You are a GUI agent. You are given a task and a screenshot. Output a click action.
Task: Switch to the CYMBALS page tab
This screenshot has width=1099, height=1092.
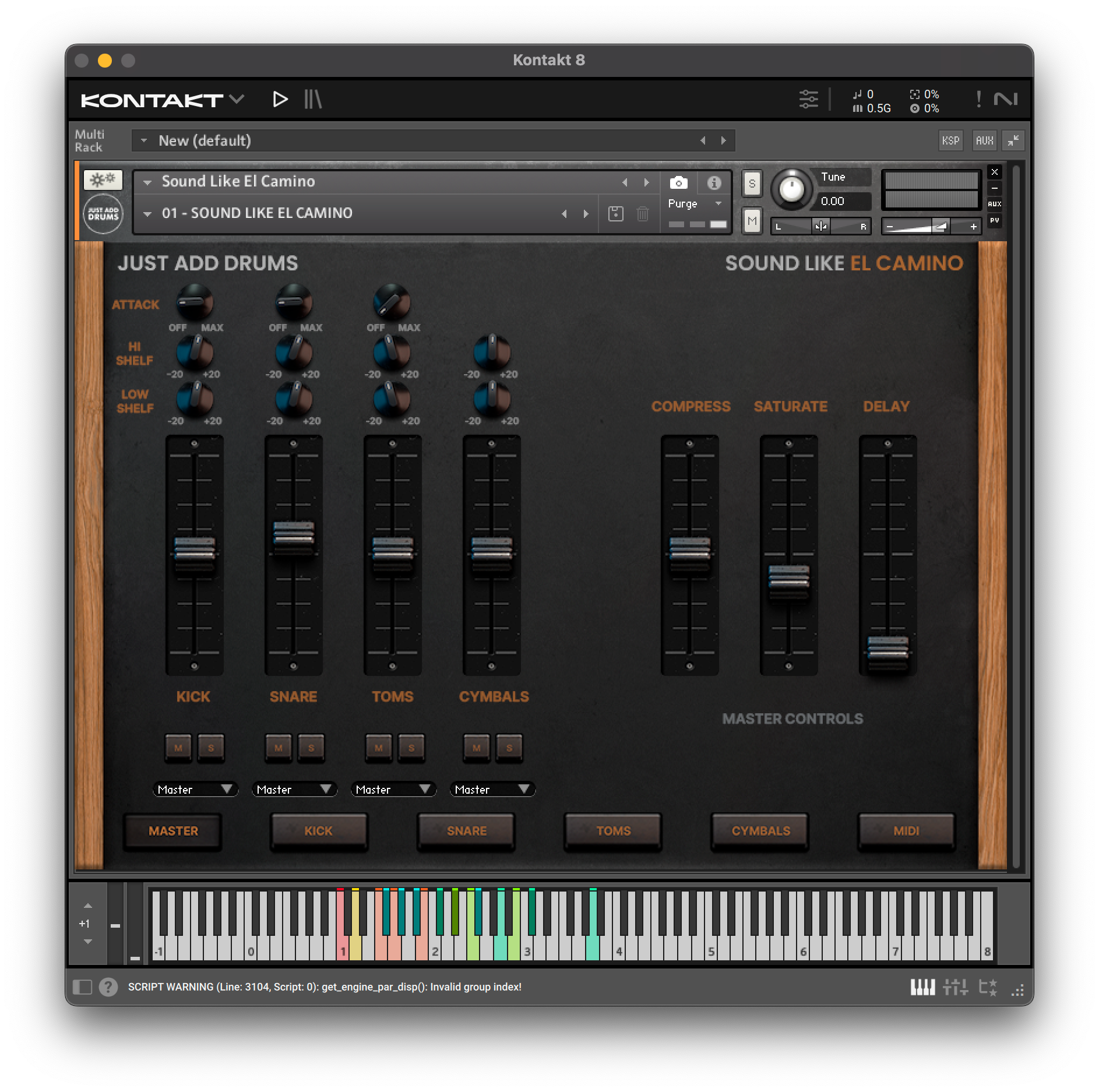[x=760, y=831]
